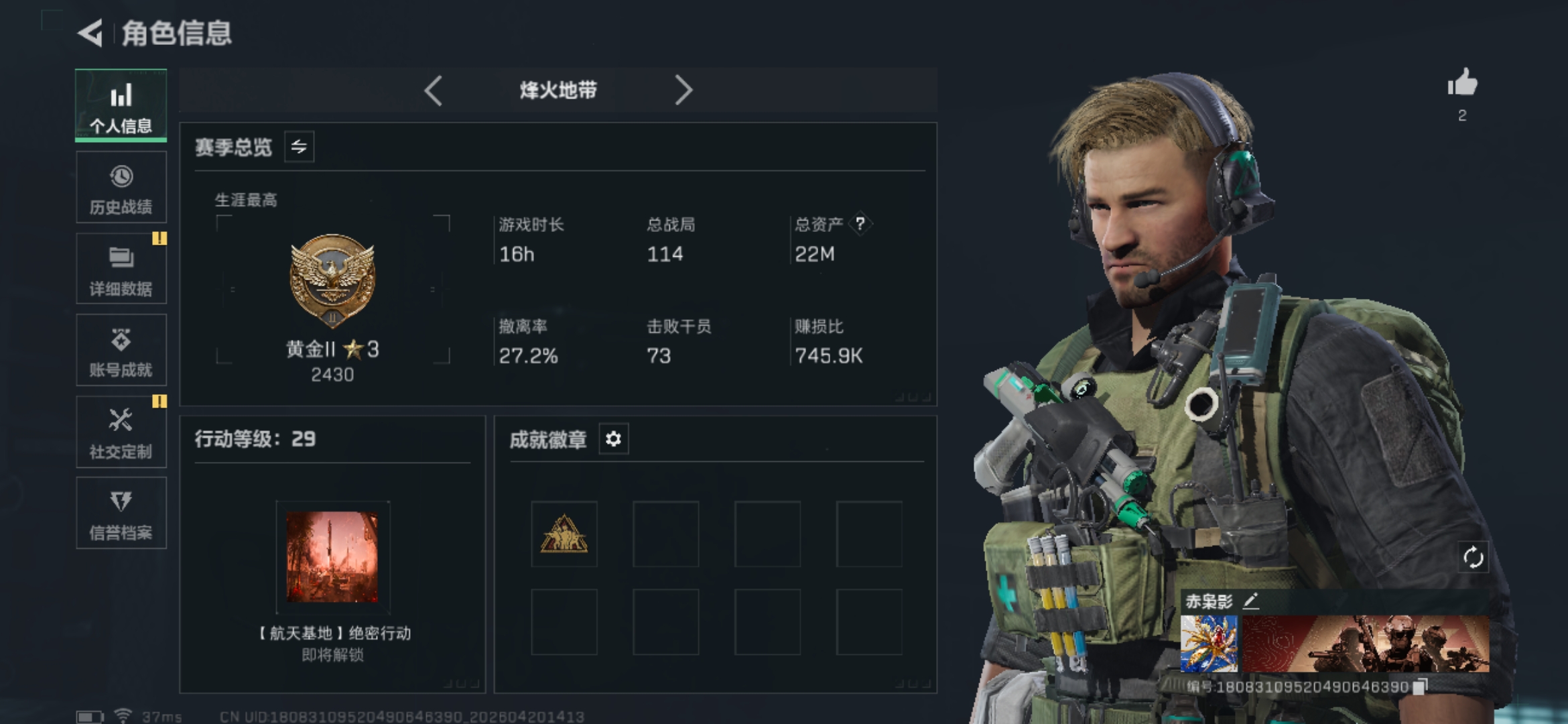Switch to previous mode with left chevron

coord(434,90)
